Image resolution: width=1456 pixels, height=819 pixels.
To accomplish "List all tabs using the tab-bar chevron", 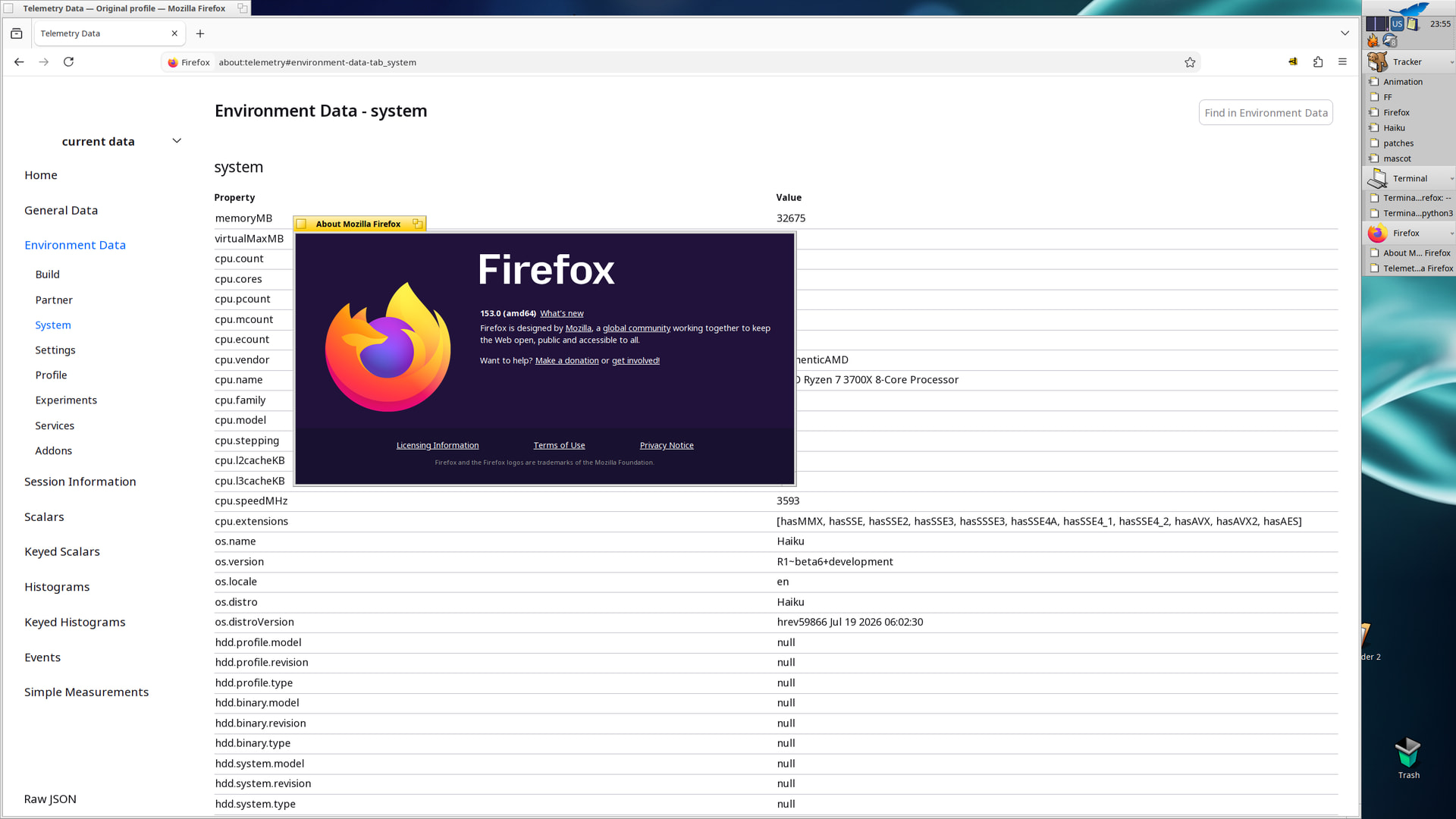I will pos(1345,33).
